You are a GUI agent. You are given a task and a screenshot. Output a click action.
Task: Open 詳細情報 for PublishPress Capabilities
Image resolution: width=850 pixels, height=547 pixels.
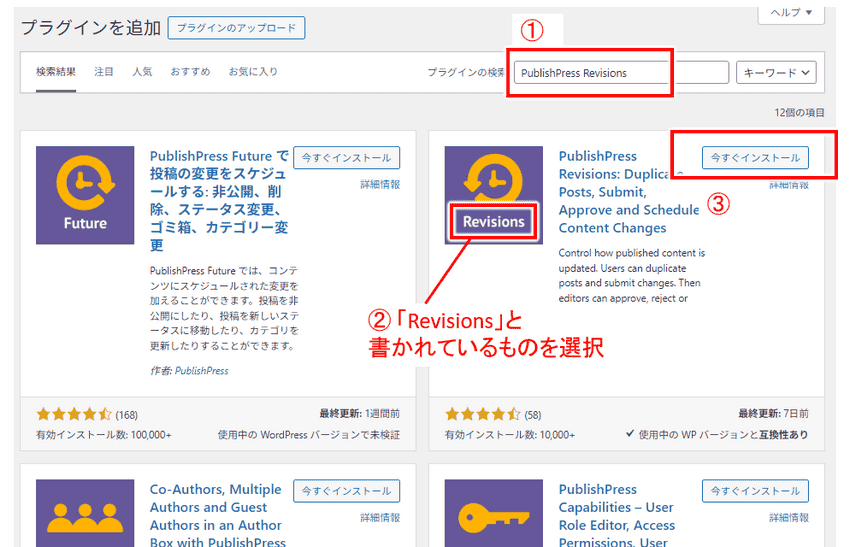[789, 518]
